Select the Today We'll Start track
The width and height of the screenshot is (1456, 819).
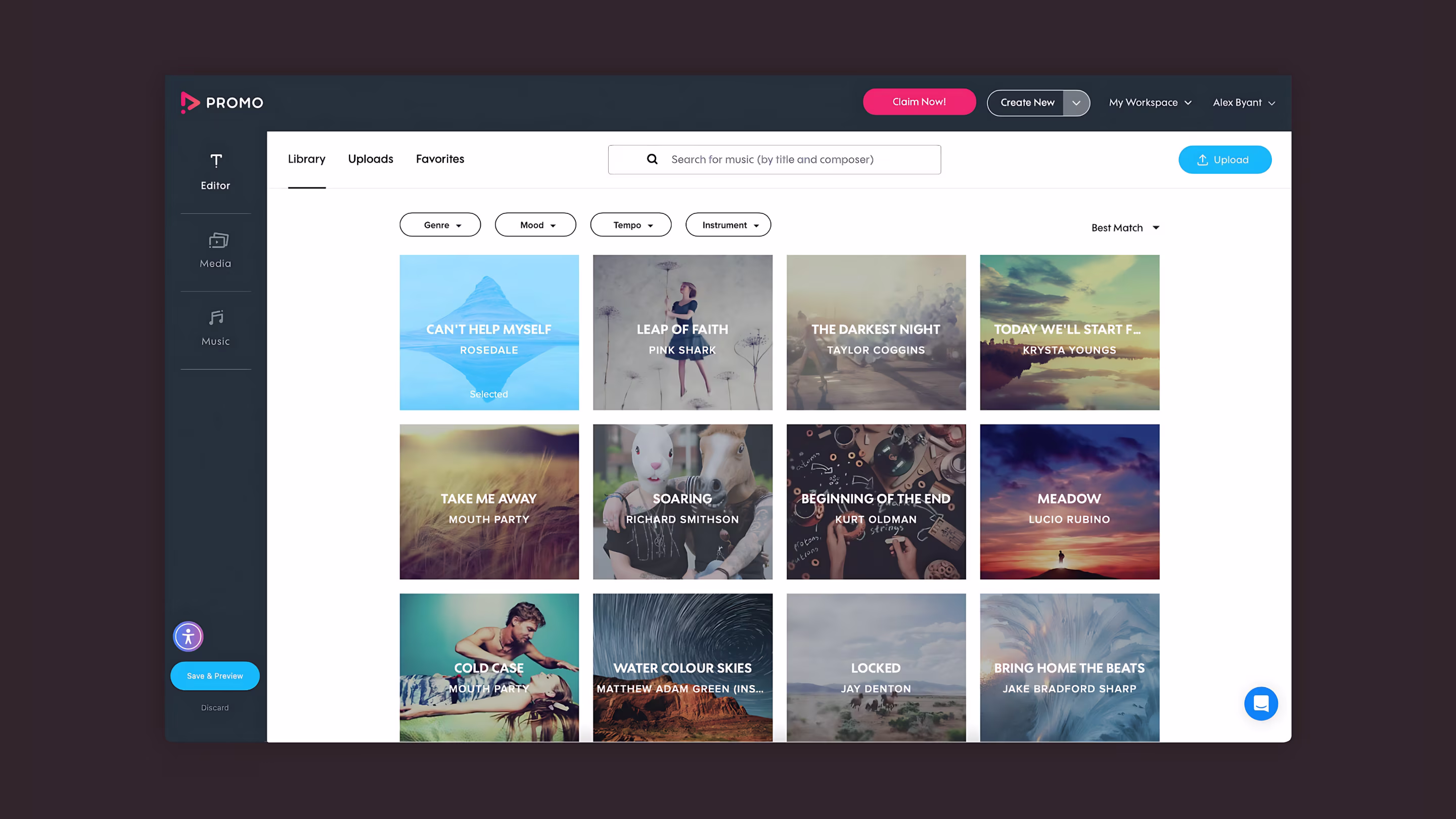pos(1069,332)
